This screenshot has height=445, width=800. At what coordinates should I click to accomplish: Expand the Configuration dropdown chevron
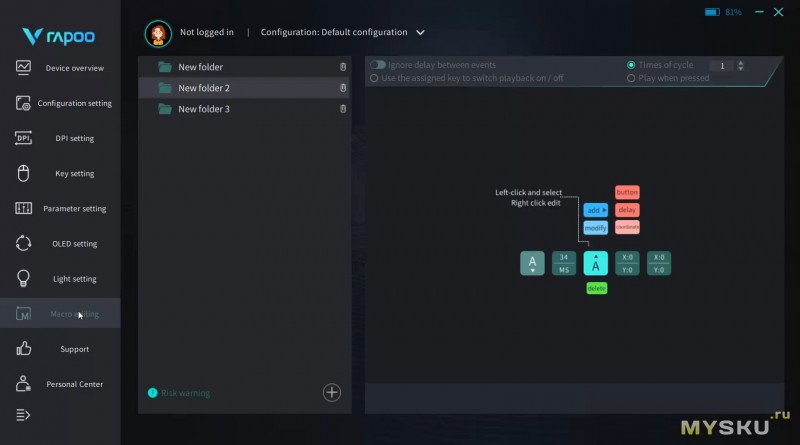coord(420,32)
